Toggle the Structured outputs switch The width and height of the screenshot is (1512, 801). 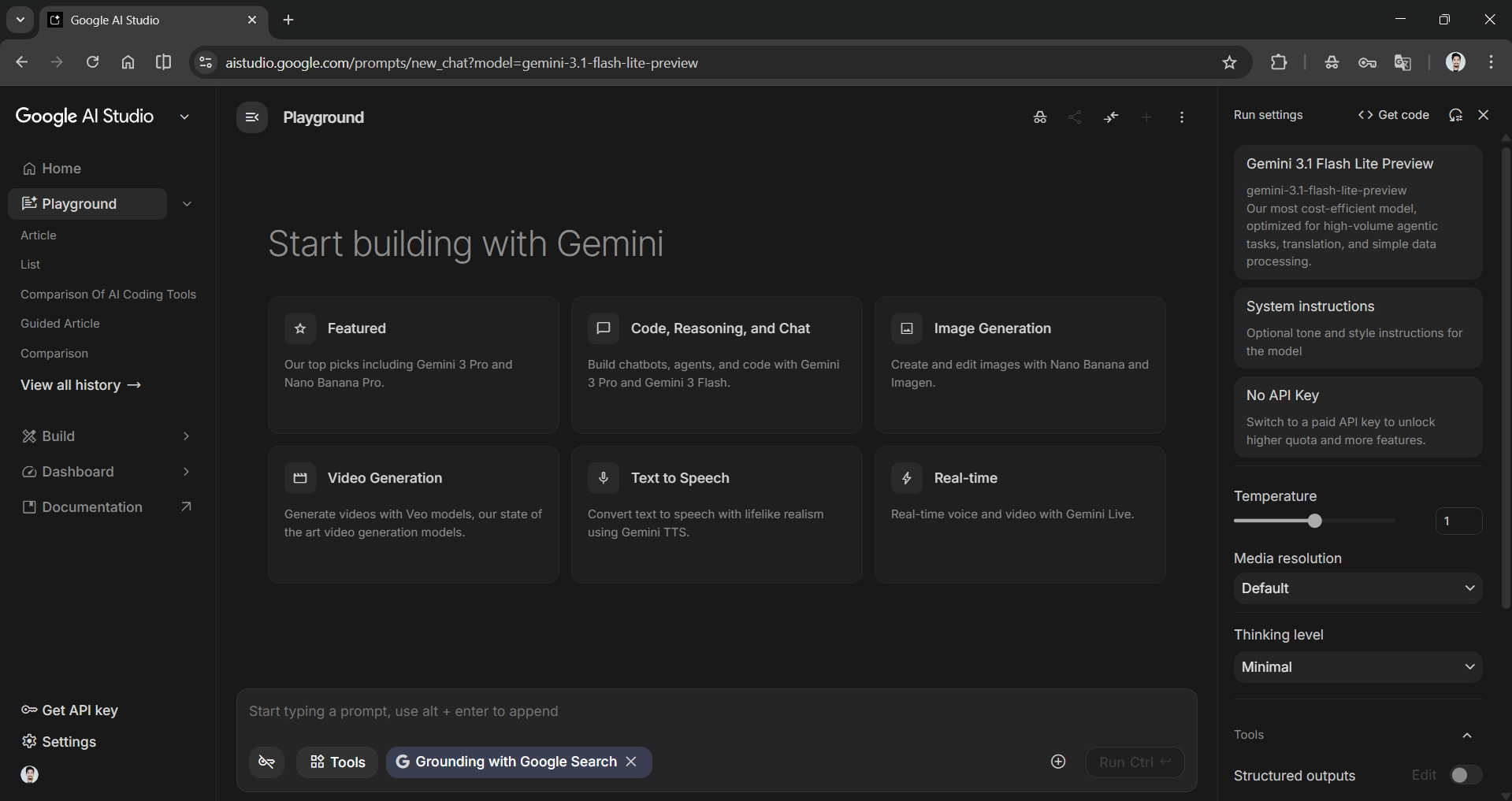coord(1466,775)
